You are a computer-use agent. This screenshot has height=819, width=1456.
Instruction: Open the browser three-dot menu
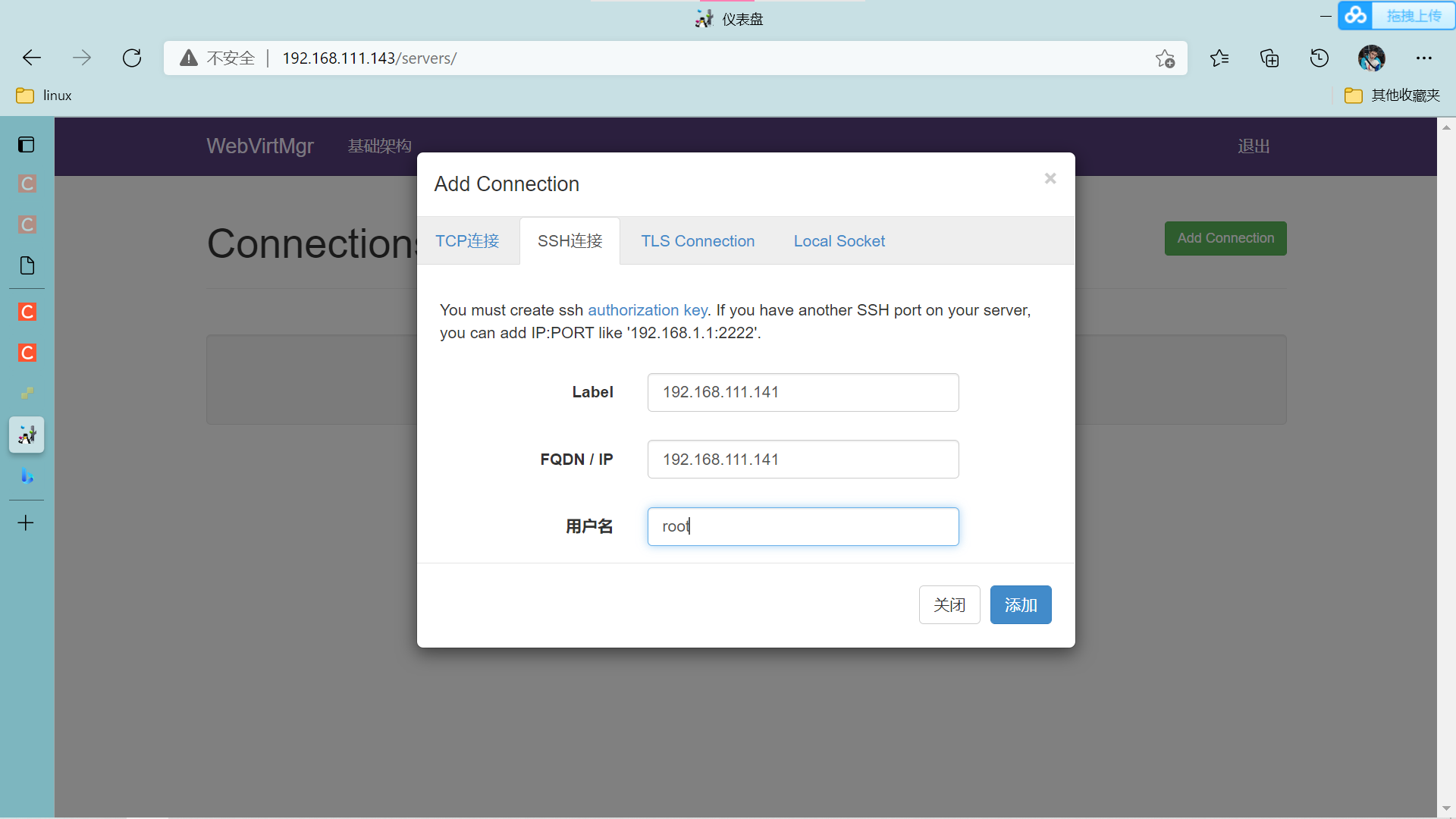(x=1424, y=58)
